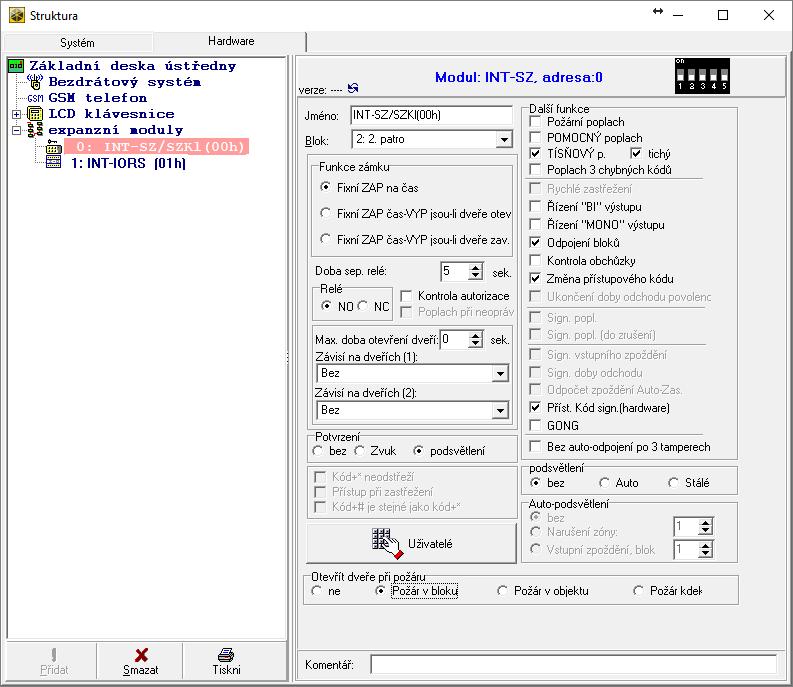
Task: Expand the LCD klávesnice tree node
Action: tap(17, 114)
